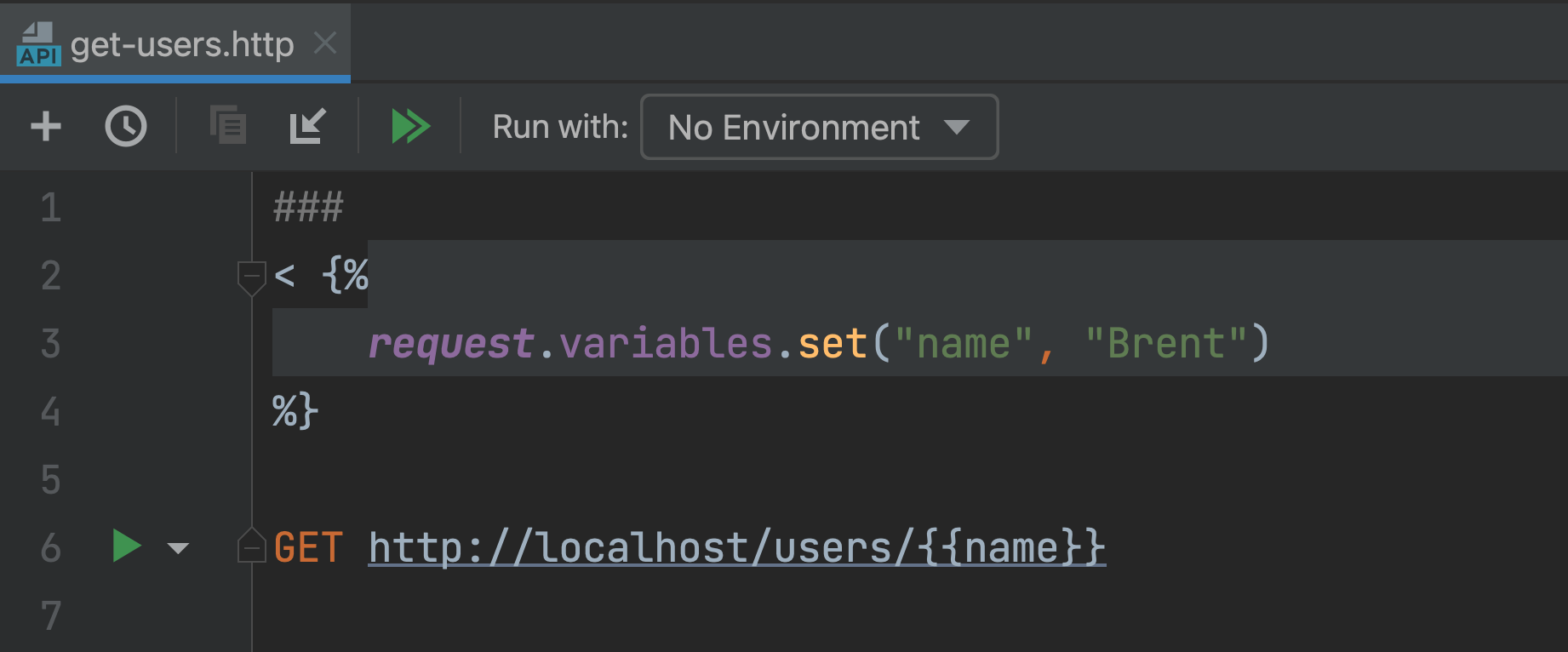1568x652 pixels.
Task: Place cursor on the set method call
Action: (x=832, y=344)
